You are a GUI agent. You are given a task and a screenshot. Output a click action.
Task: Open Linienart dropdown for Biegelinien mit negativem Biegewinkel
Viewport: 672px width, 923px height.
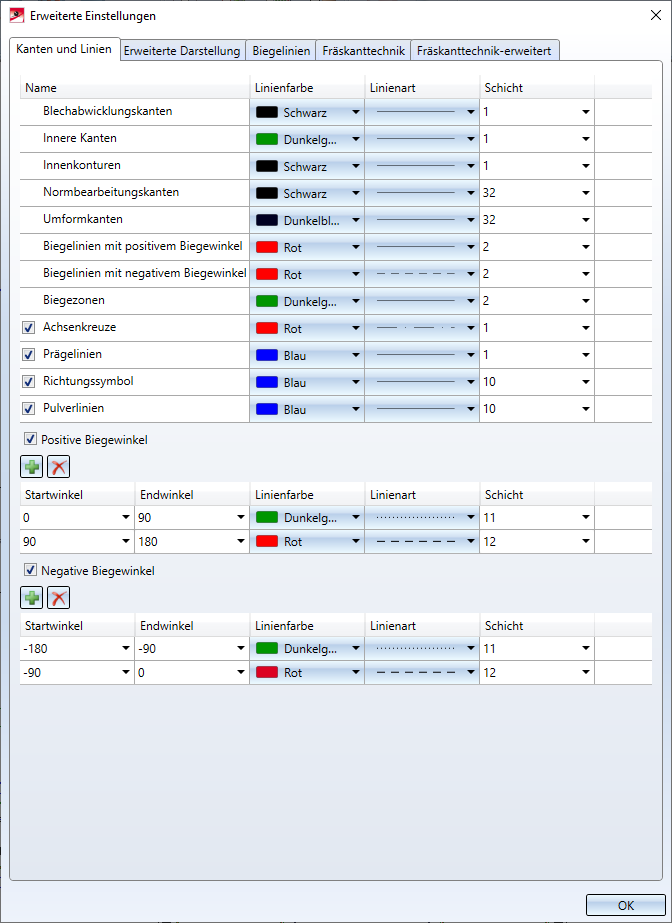(x=471, y=274)
